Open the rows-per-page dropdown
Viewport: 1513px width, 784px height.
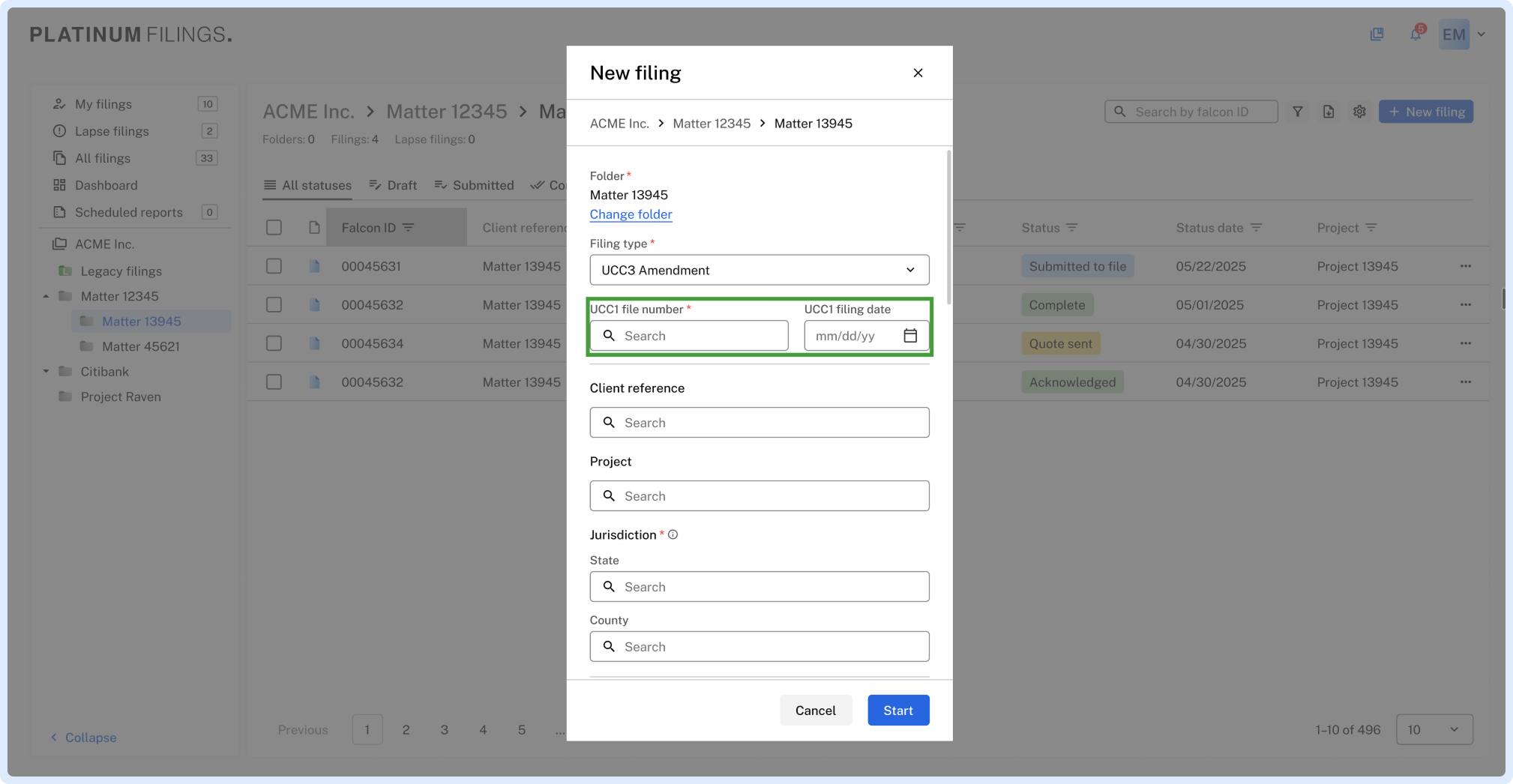coord(1434,729)
